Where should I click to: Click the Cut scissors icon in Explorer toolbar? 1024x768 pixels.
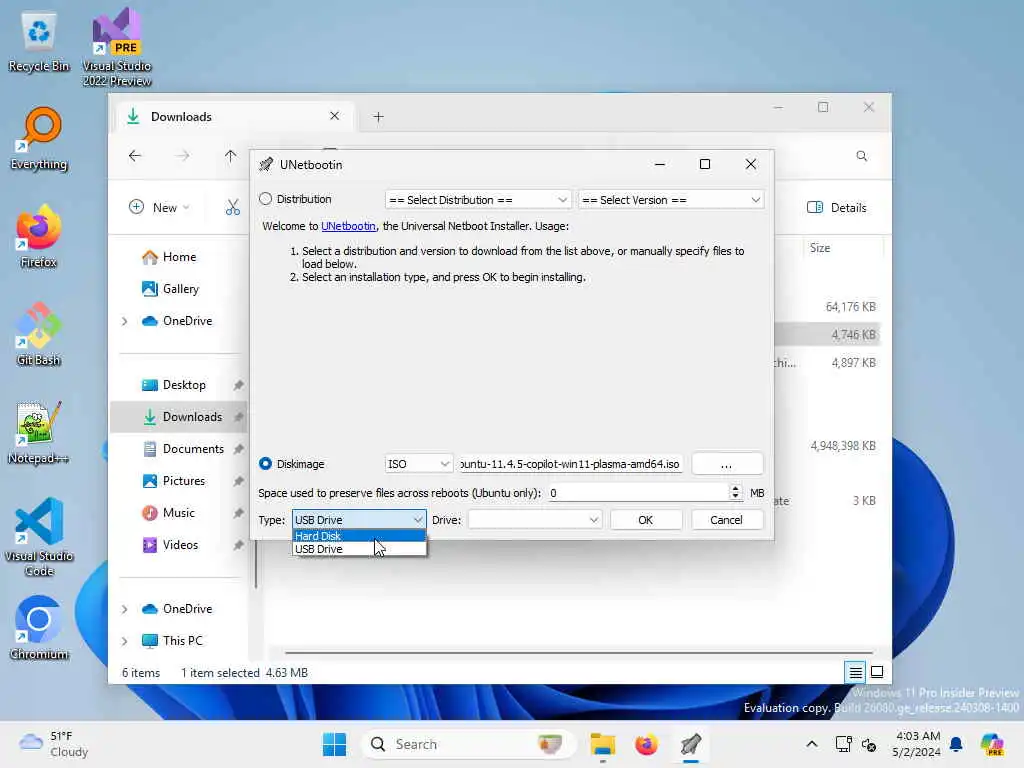click(232, 208)
